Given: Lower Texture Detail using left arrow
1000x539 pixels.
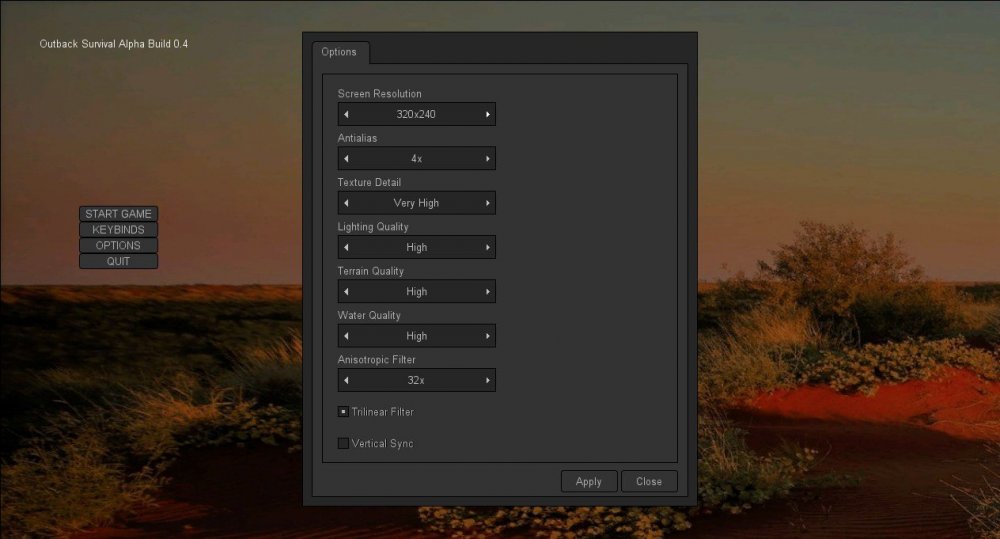Looking at the screenshot, I should 346,203.
